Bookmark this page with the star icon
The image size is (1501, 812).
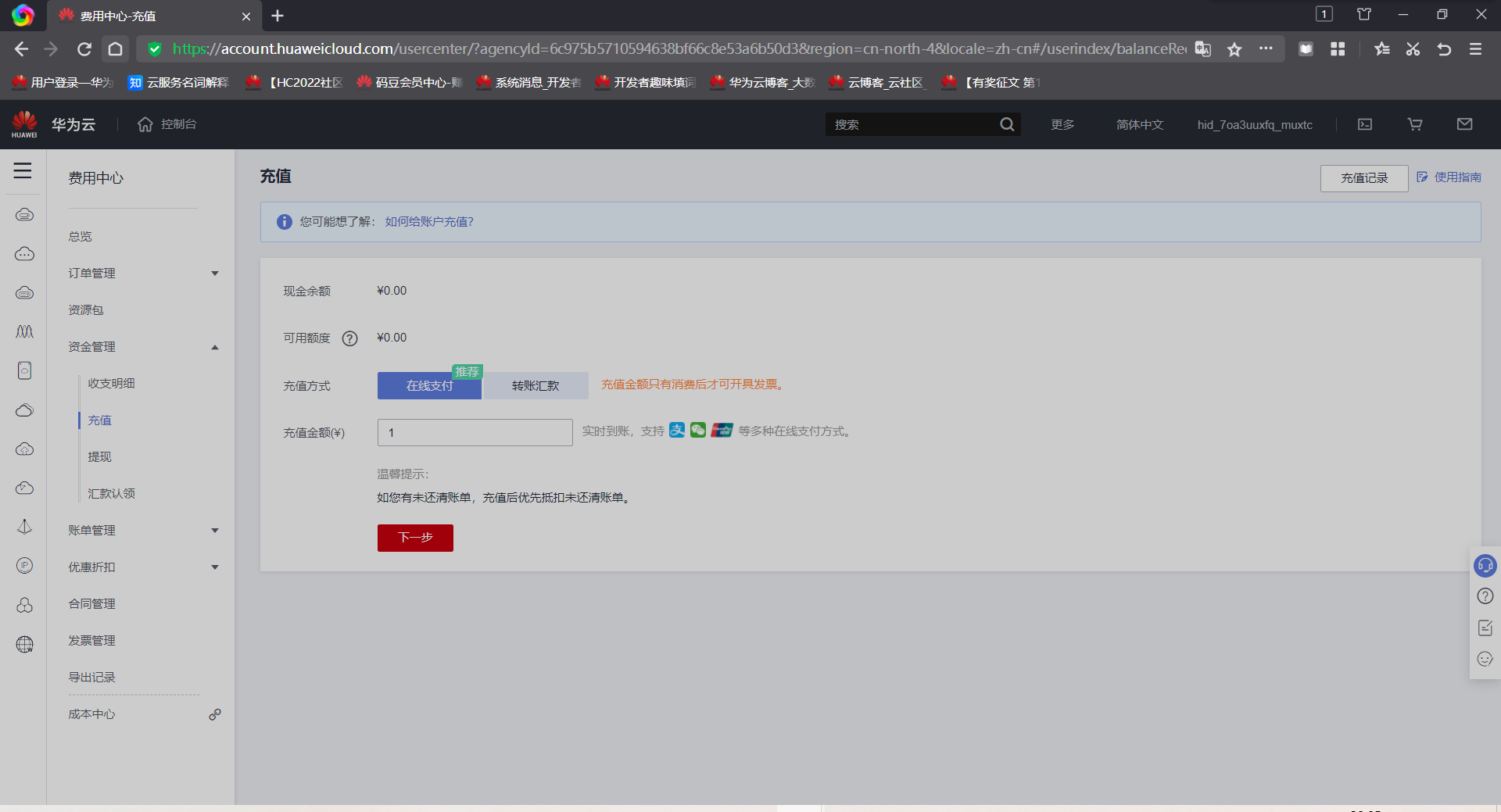(x=1234, y=49)
